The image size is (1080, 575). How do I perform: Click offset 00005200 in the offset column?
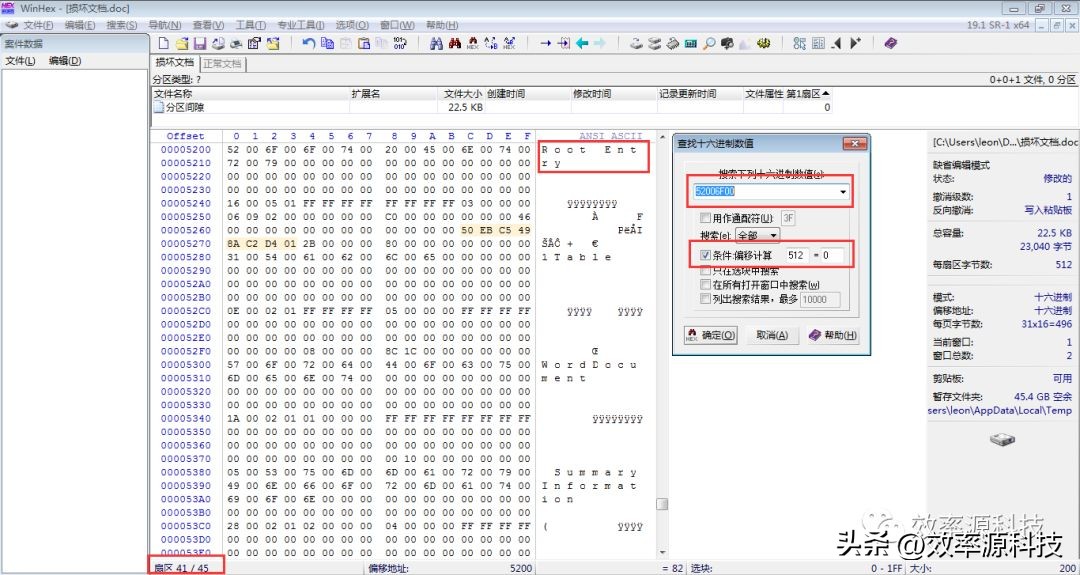186,149
